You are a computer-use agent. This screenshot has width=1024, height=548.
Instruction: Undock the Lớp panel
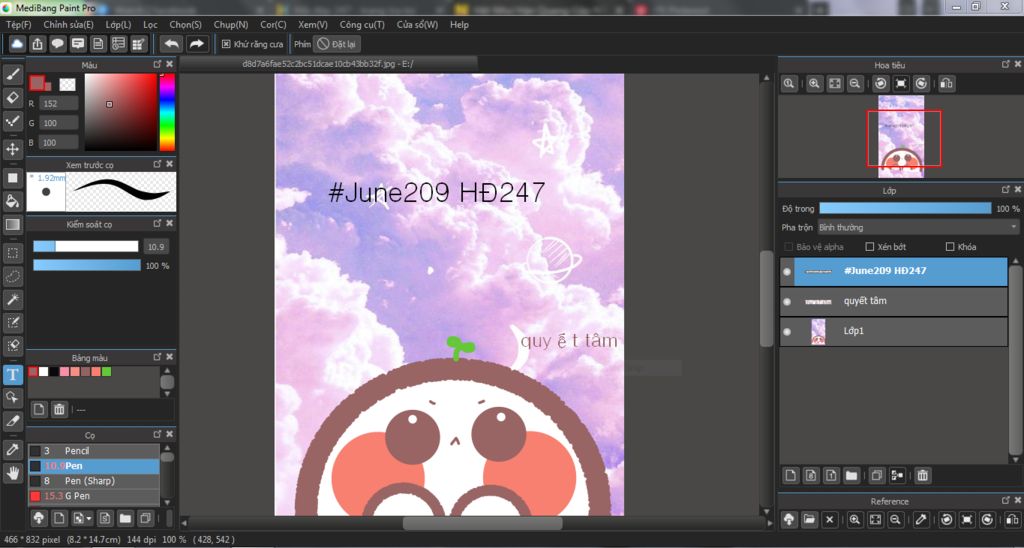tap(1006, 189)
